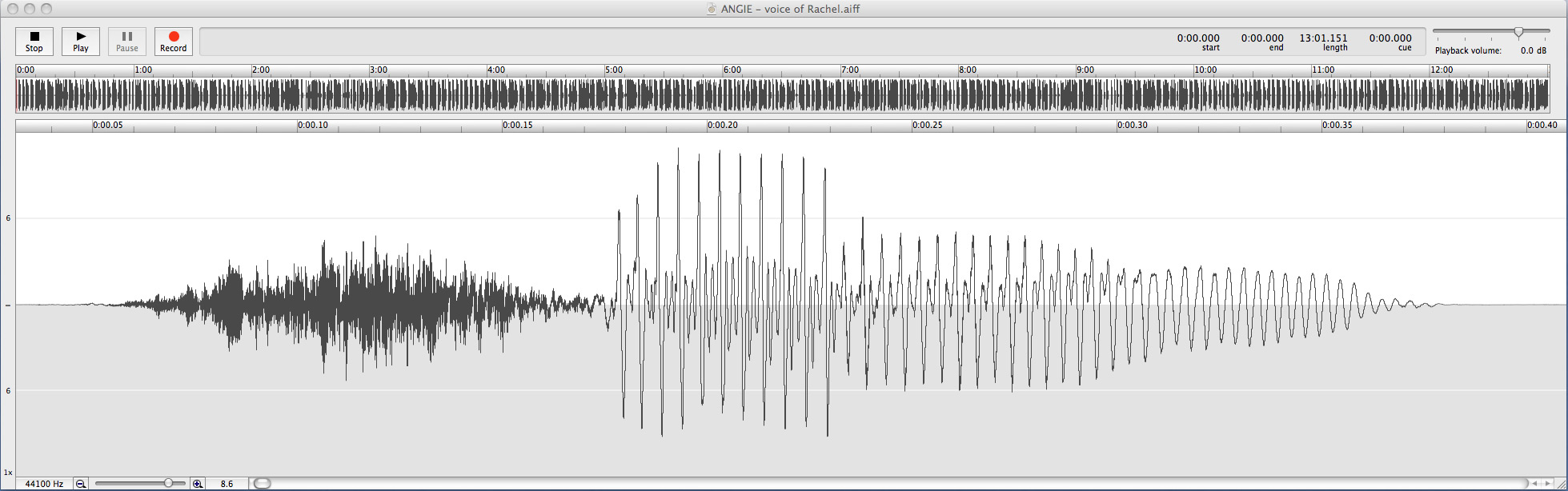
Task: Click the cue time value
Action: (1390, 38)
